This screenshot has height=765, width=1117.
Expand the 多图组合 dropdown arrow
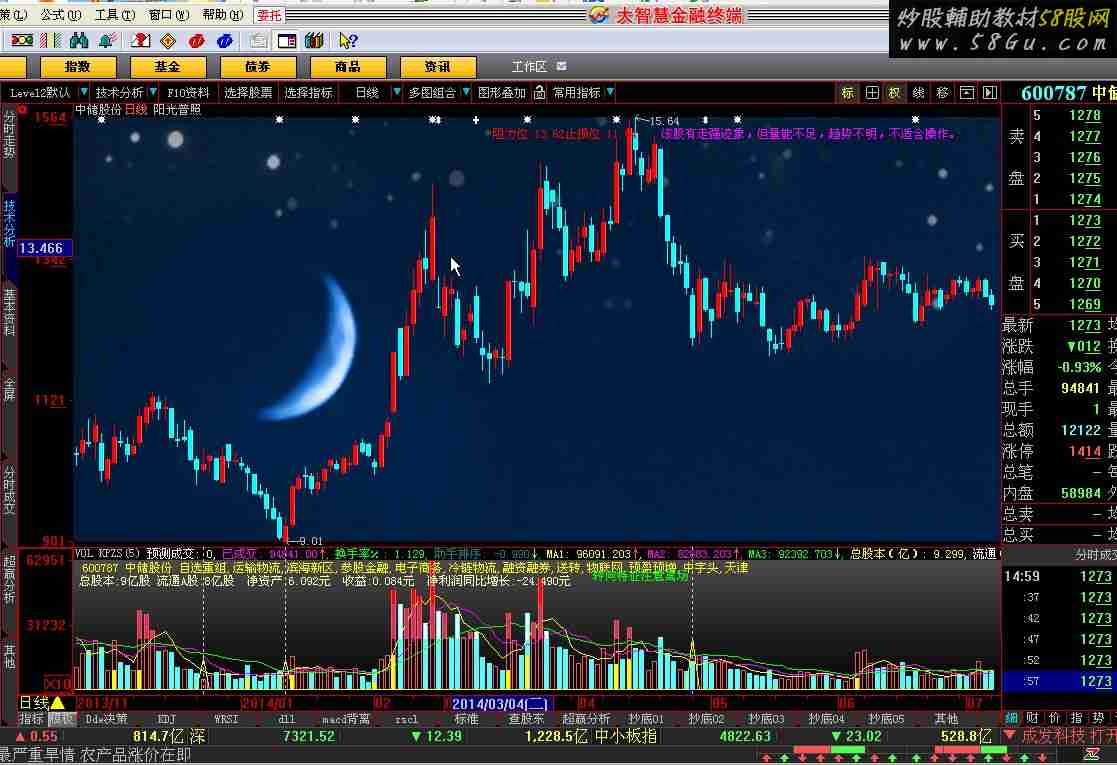(466, 93)
